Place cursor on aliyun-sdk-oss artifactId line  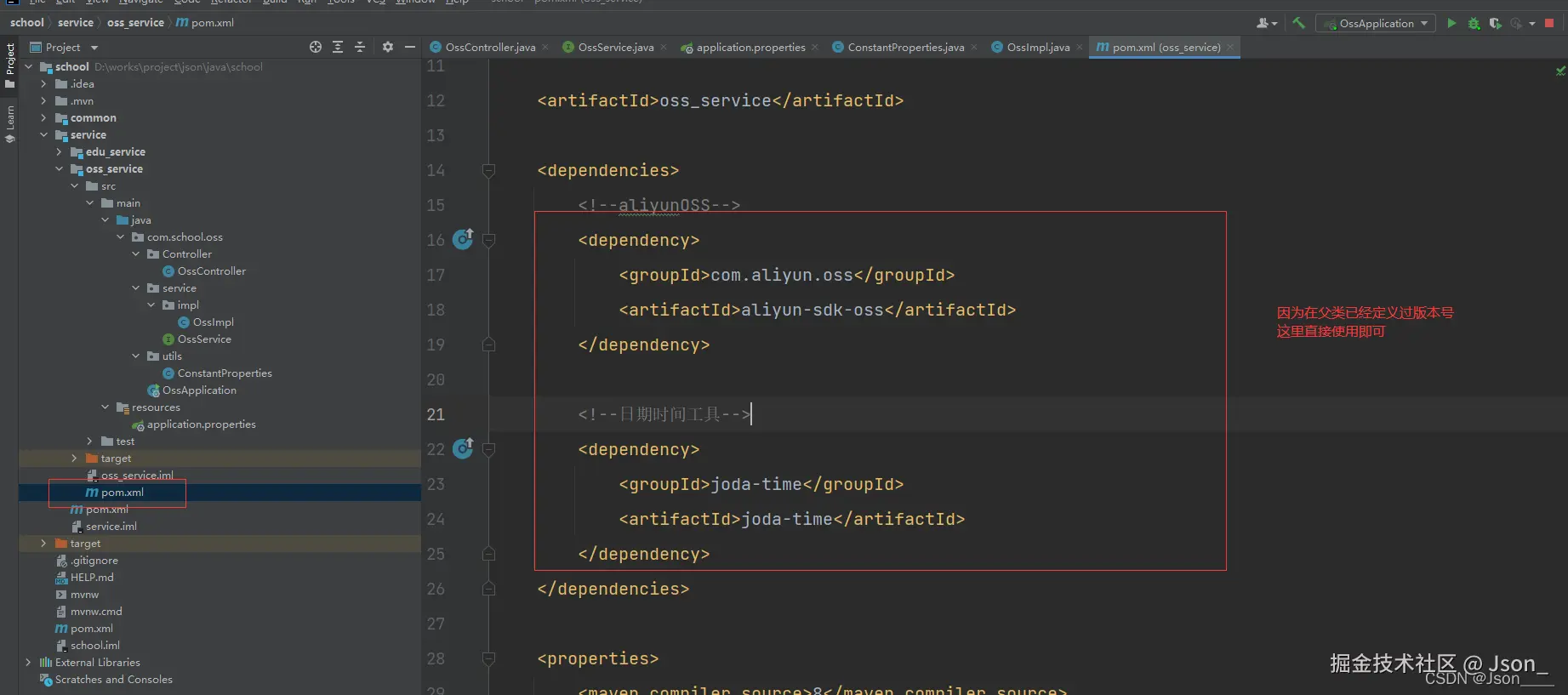817,310
